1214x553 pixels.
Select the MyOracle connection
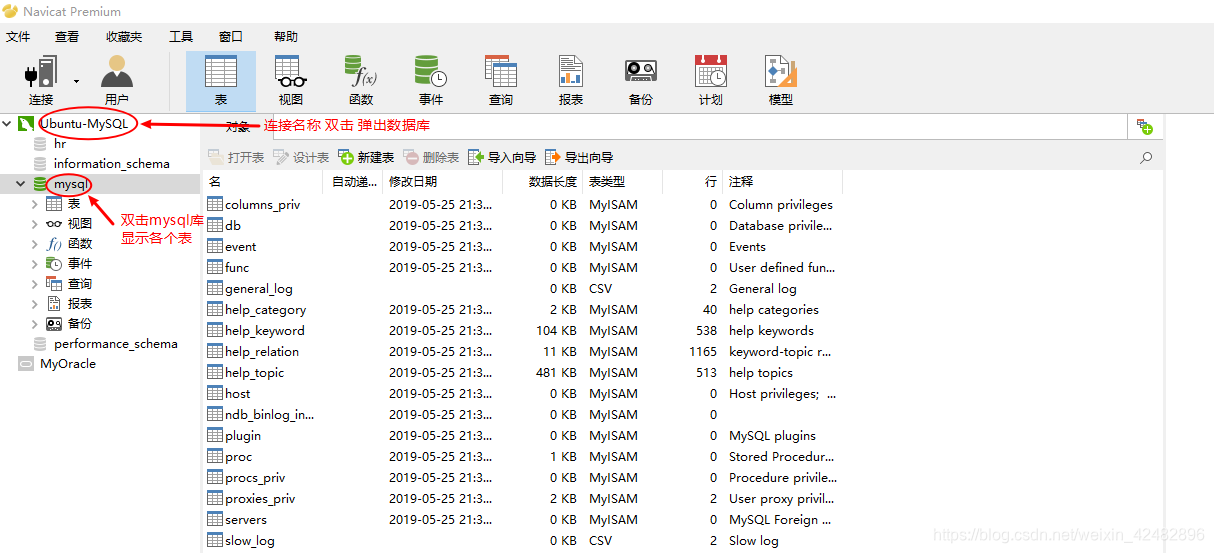point(67,364)
